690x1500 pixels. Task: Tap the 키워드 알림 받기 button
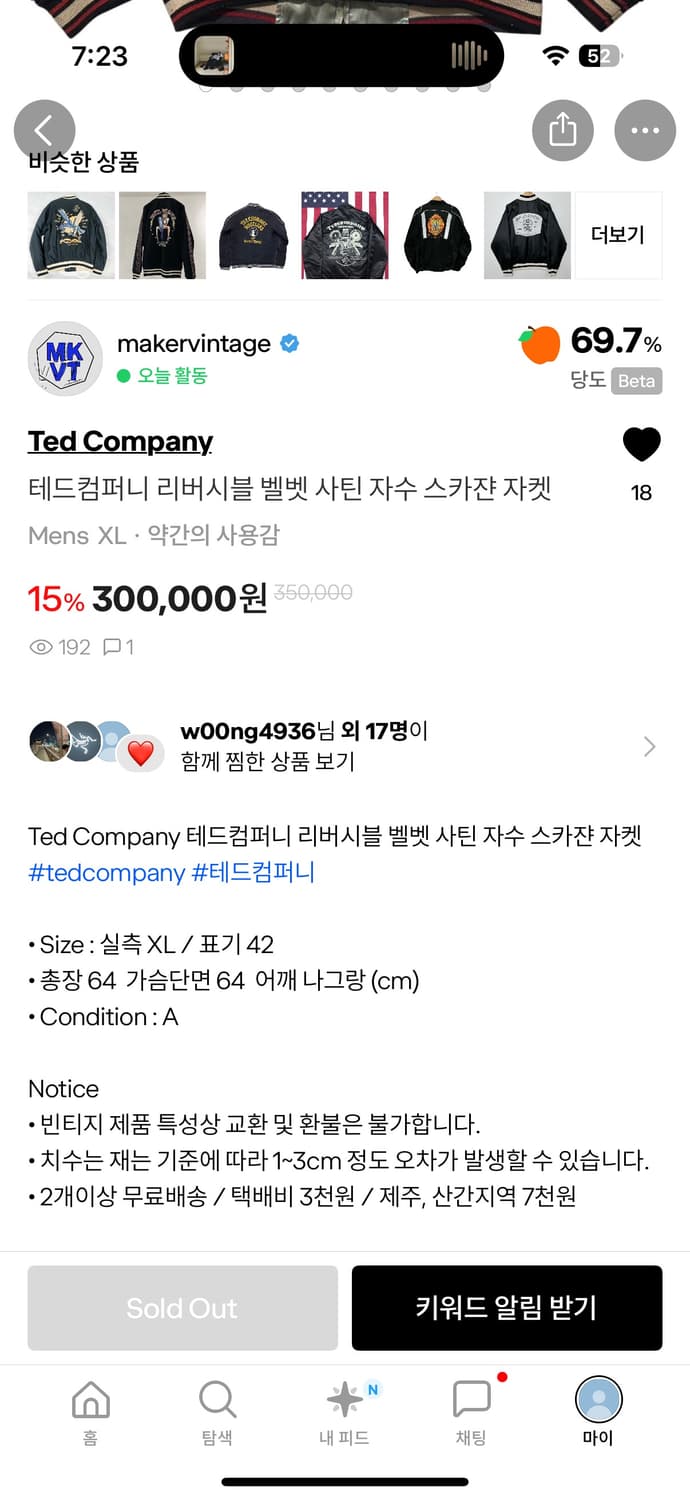(x=506, y=1308)
